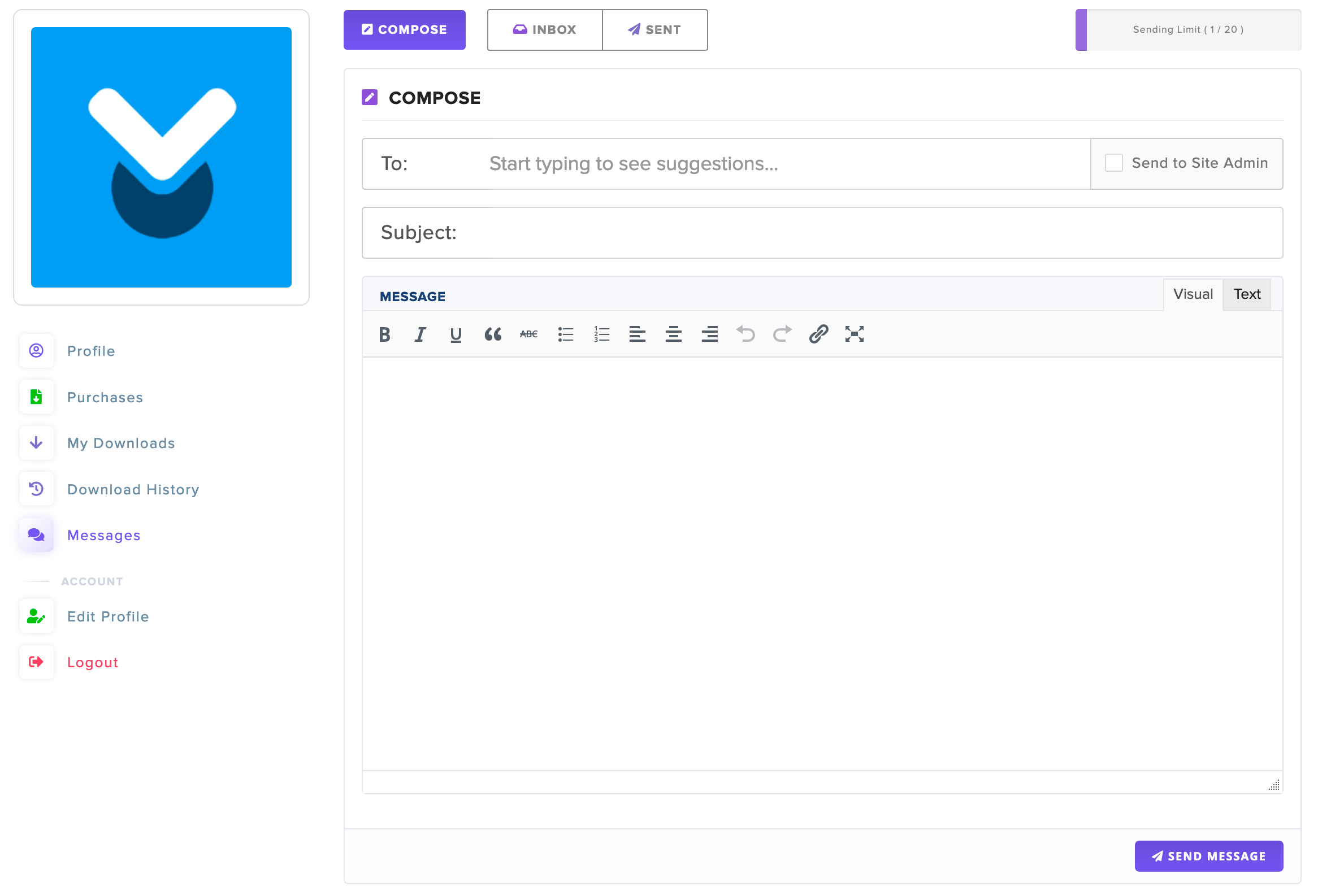
Task: Toggle bold formatting in the message editor
Action: pyautogui.click(x=384, y=334)
